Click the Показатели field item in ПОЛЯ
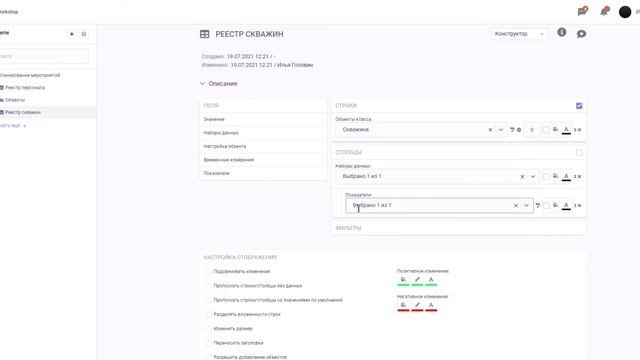This screenshot has height=360, width=640. coord(263,173)
